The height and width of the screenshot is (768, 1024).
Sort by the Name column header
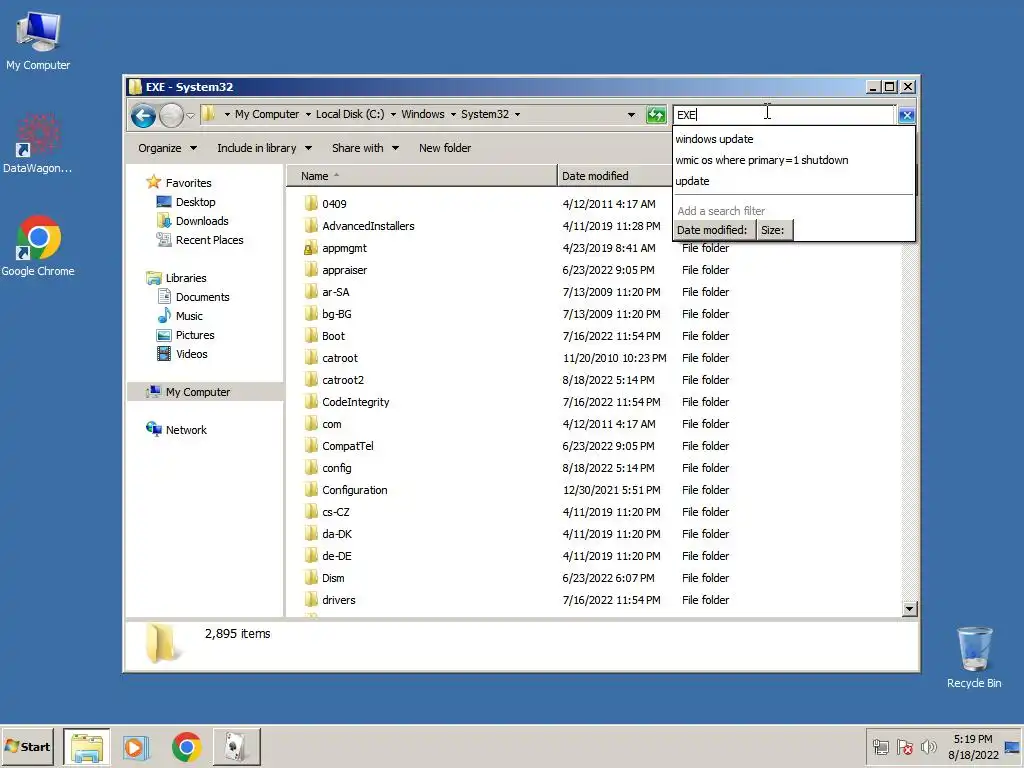421,176
